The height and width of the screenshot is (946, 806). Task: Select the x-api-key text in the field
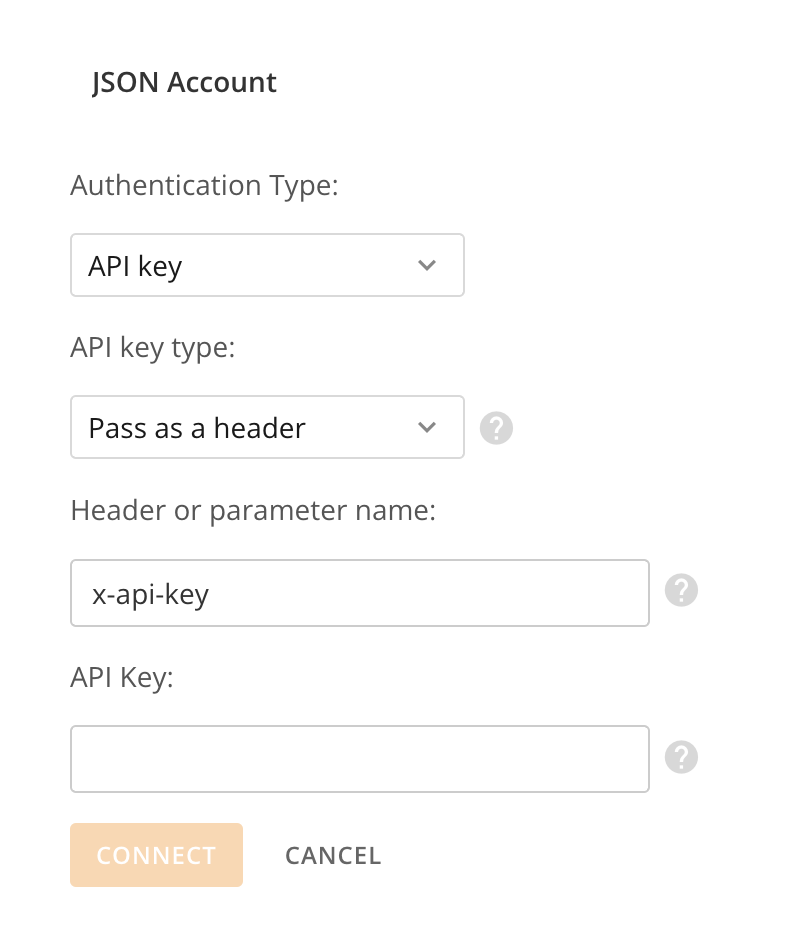pyautogui.click(x=150, y=595)
